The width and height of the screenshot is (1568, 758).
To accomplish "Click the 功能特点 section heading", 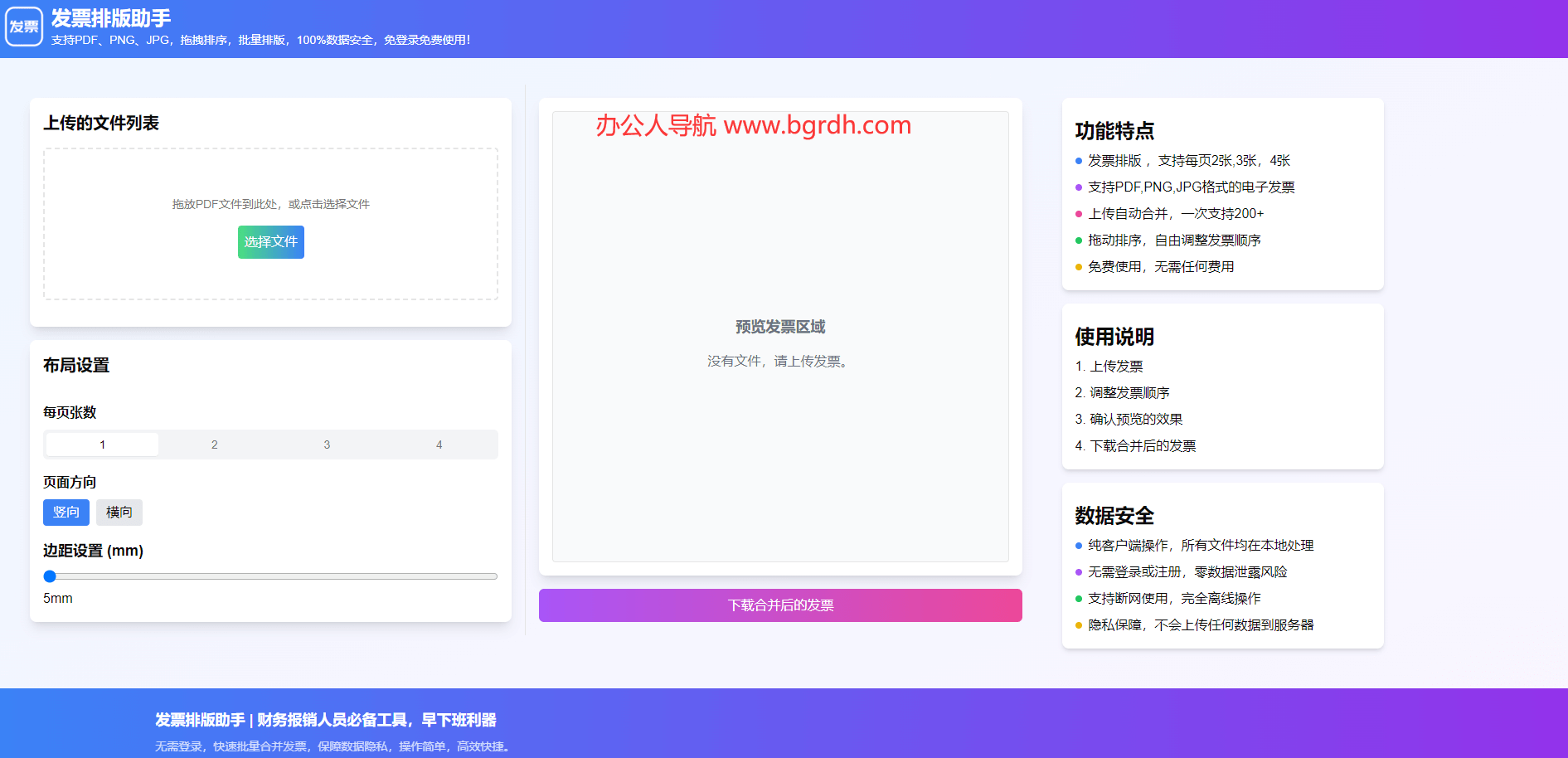I will 1114,131.
